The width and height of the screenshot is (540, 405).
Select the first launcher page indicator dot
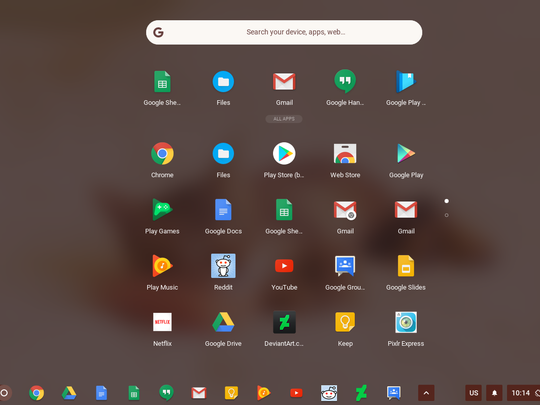[447, 201]
